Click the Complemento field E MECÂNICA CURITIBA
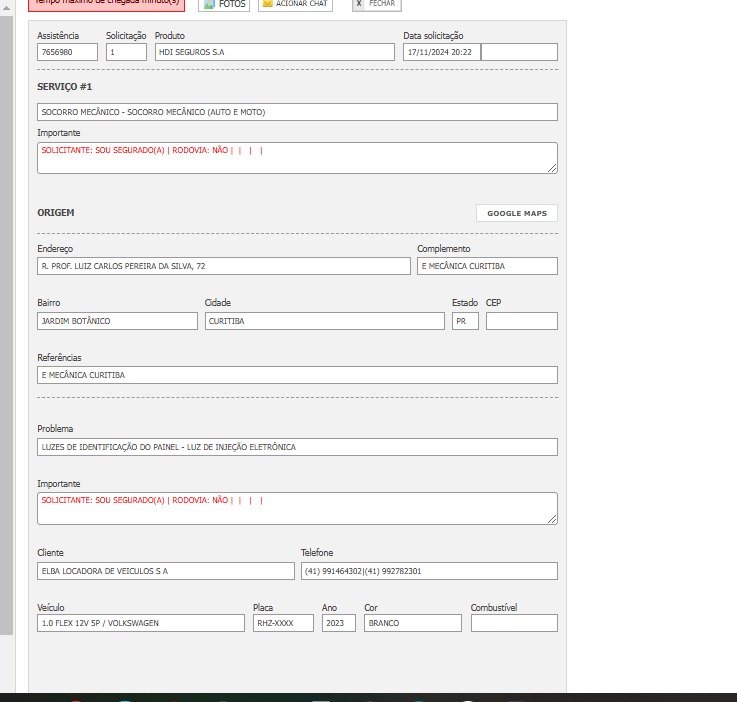 487,266
